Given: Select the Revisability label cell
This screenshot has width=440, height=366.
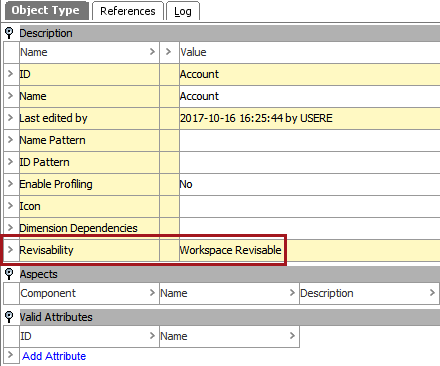Looking at the screenshot, I should point(89,250).
